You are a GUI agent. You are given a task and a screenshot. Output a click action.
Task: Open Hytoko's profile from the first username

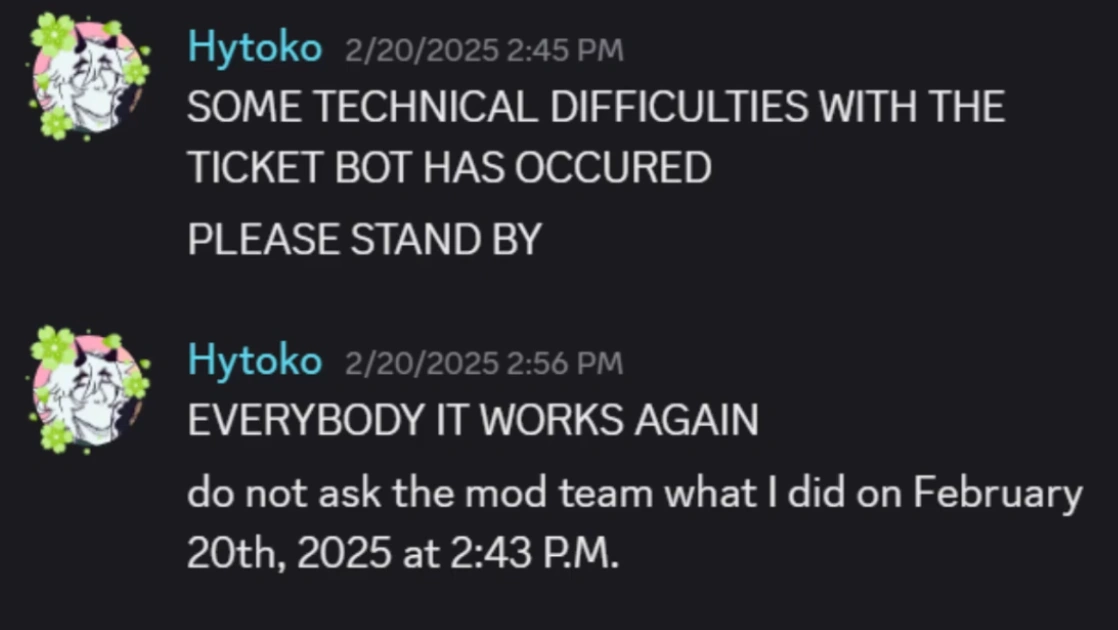[254, 45]
